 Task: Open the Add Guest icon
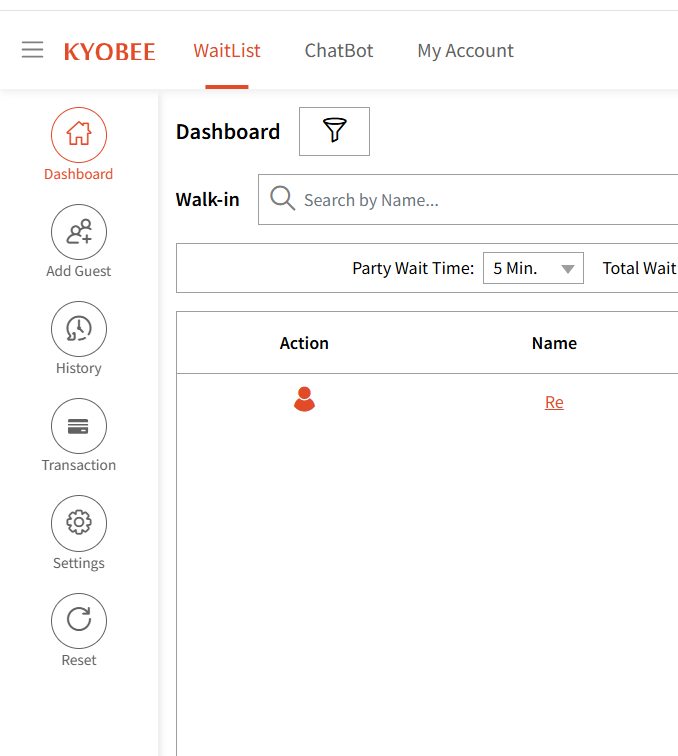point(79,232)
